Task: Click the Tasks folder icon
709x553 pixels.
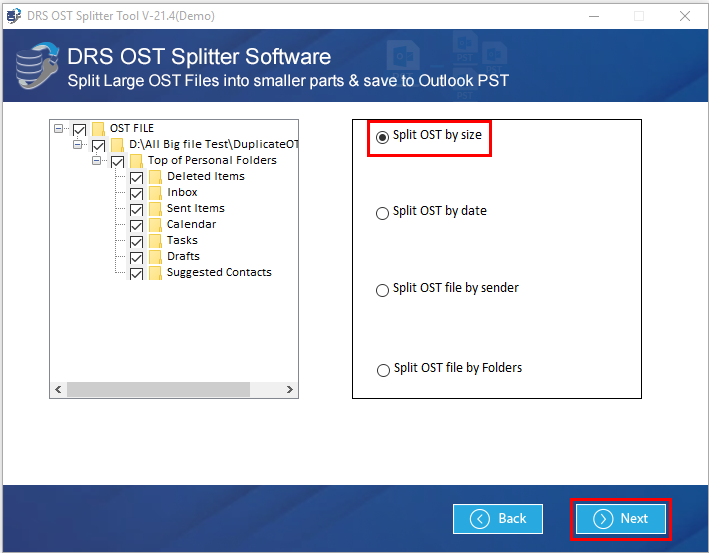Action: [155, 241]
